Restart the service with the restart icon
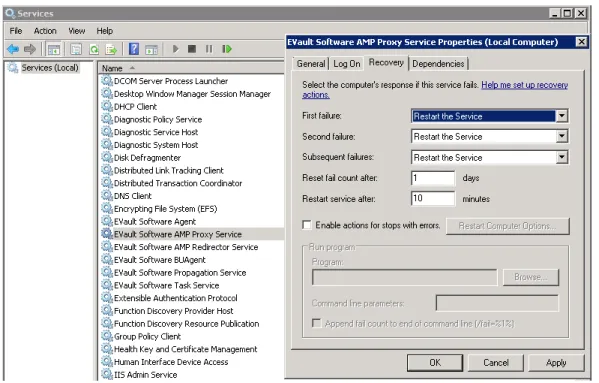This screenshot has height=383, width=599. coord(227,49)
